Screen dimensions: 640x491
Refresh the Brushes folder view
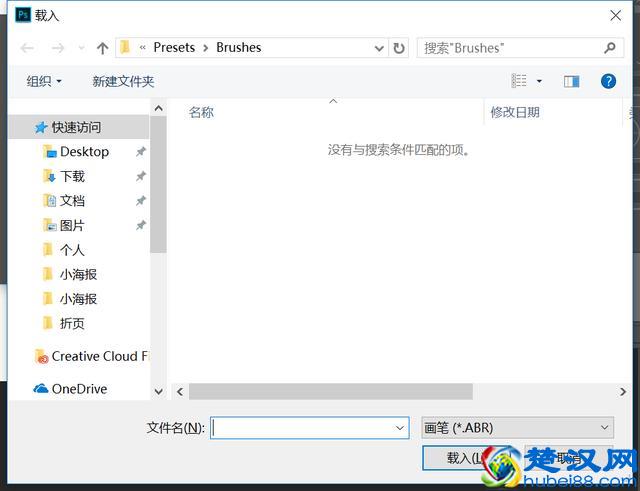coord(399,48)
